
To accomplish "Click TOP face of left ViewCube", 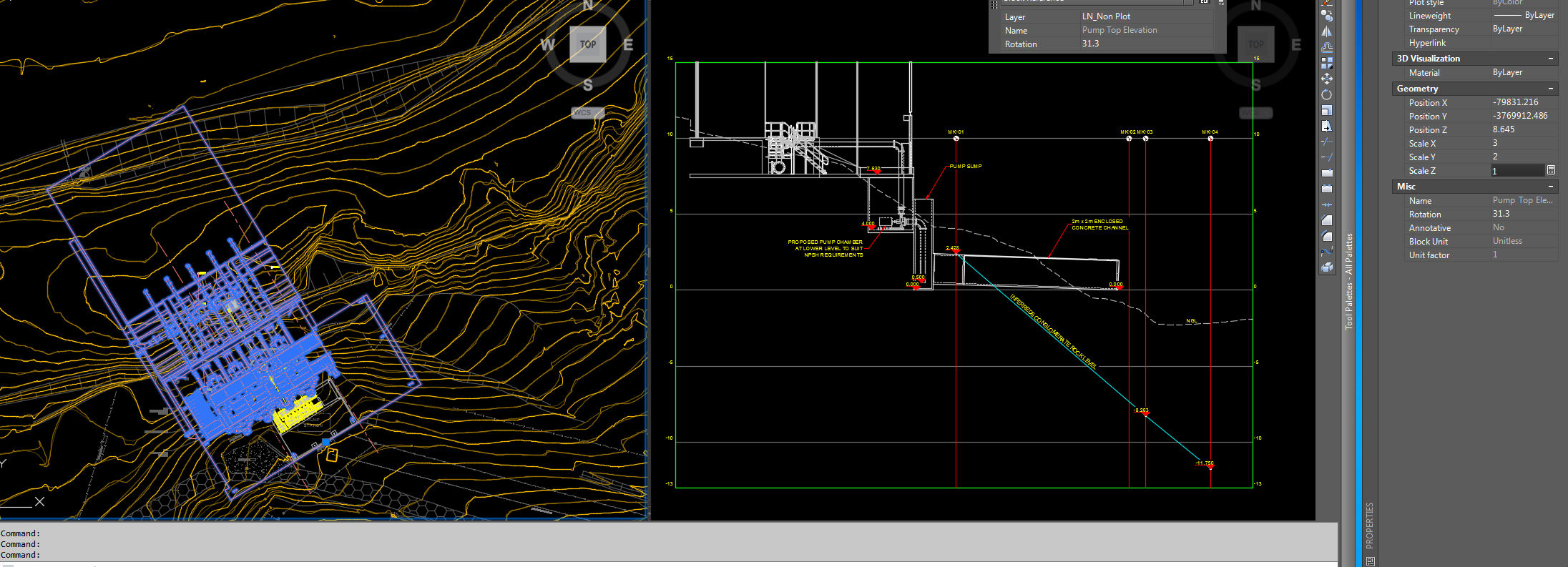I will coord(588,44).
